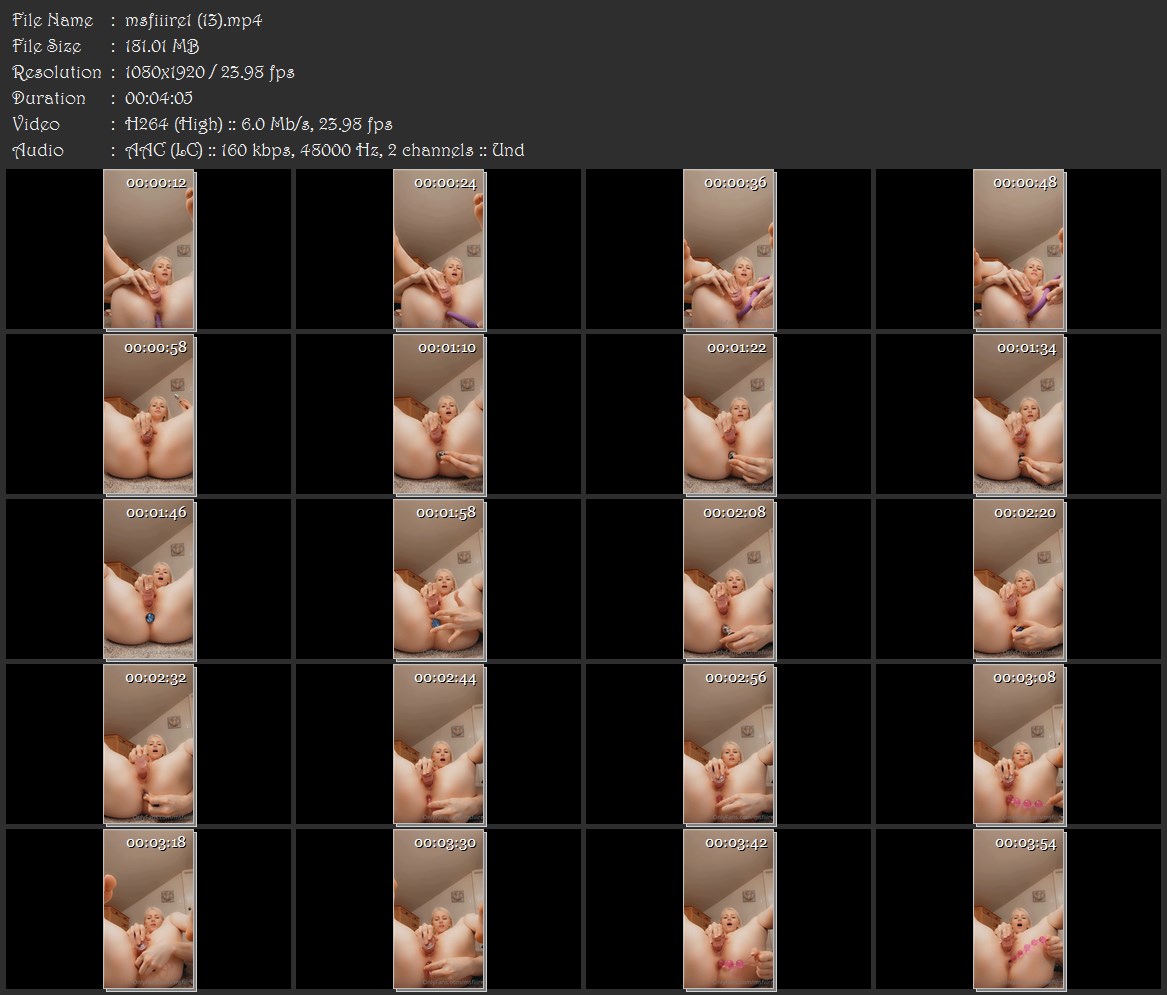The image size is (1167, 995).
Task: Click the "File Size" label
Action: click(47, 46)
